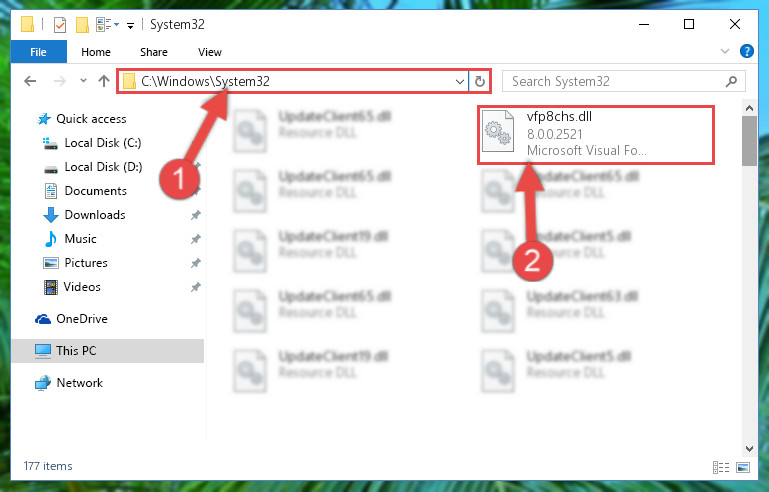Unpin Downloads from Quick access
The height and width of the screenshot is (492, 769).
(x=196, y=215)
